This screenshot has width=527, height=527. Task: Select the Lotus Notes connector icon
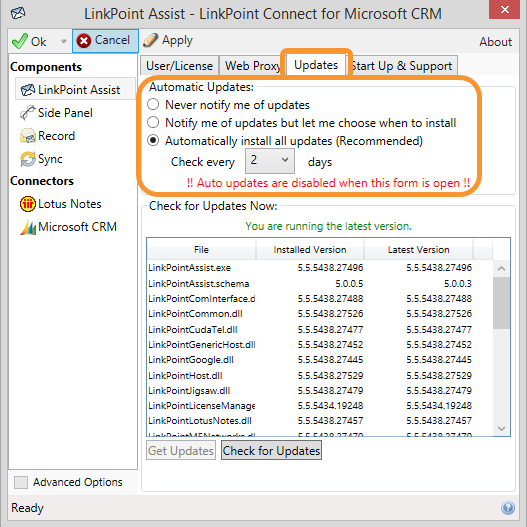(28, 204)
